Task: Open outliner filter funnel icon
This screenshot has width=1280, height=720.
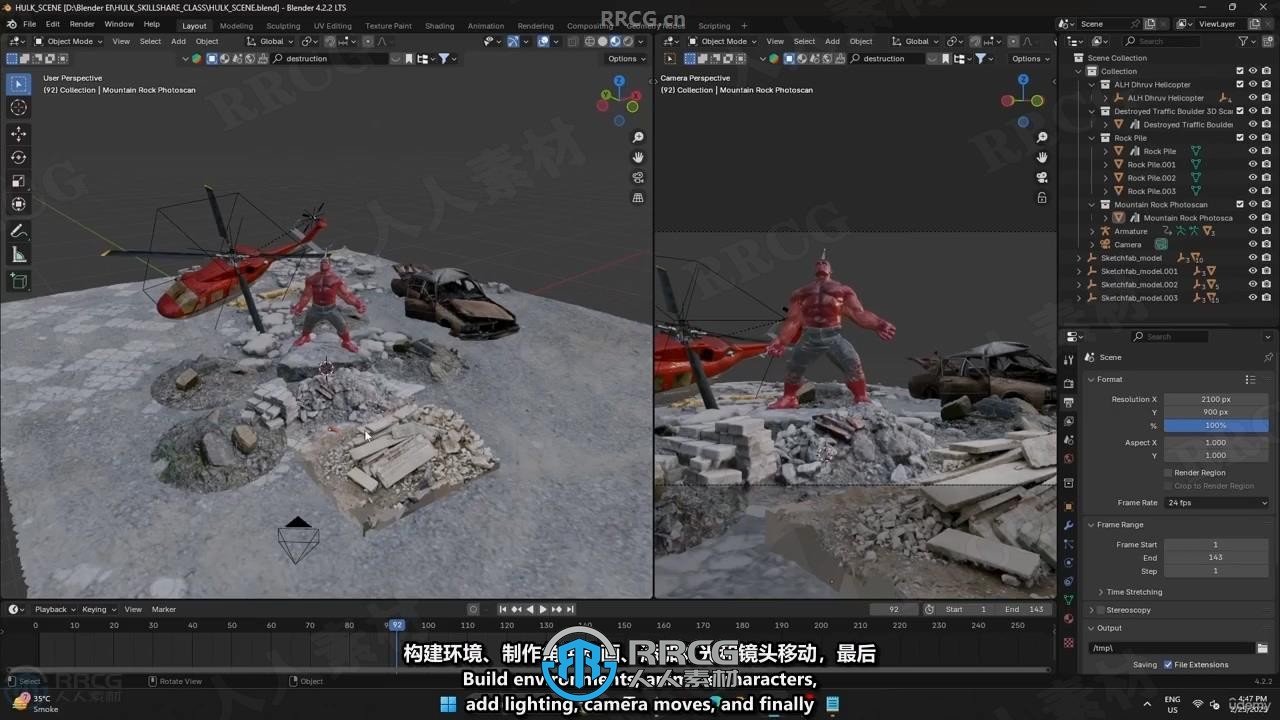Action: tap(1244, 41)
